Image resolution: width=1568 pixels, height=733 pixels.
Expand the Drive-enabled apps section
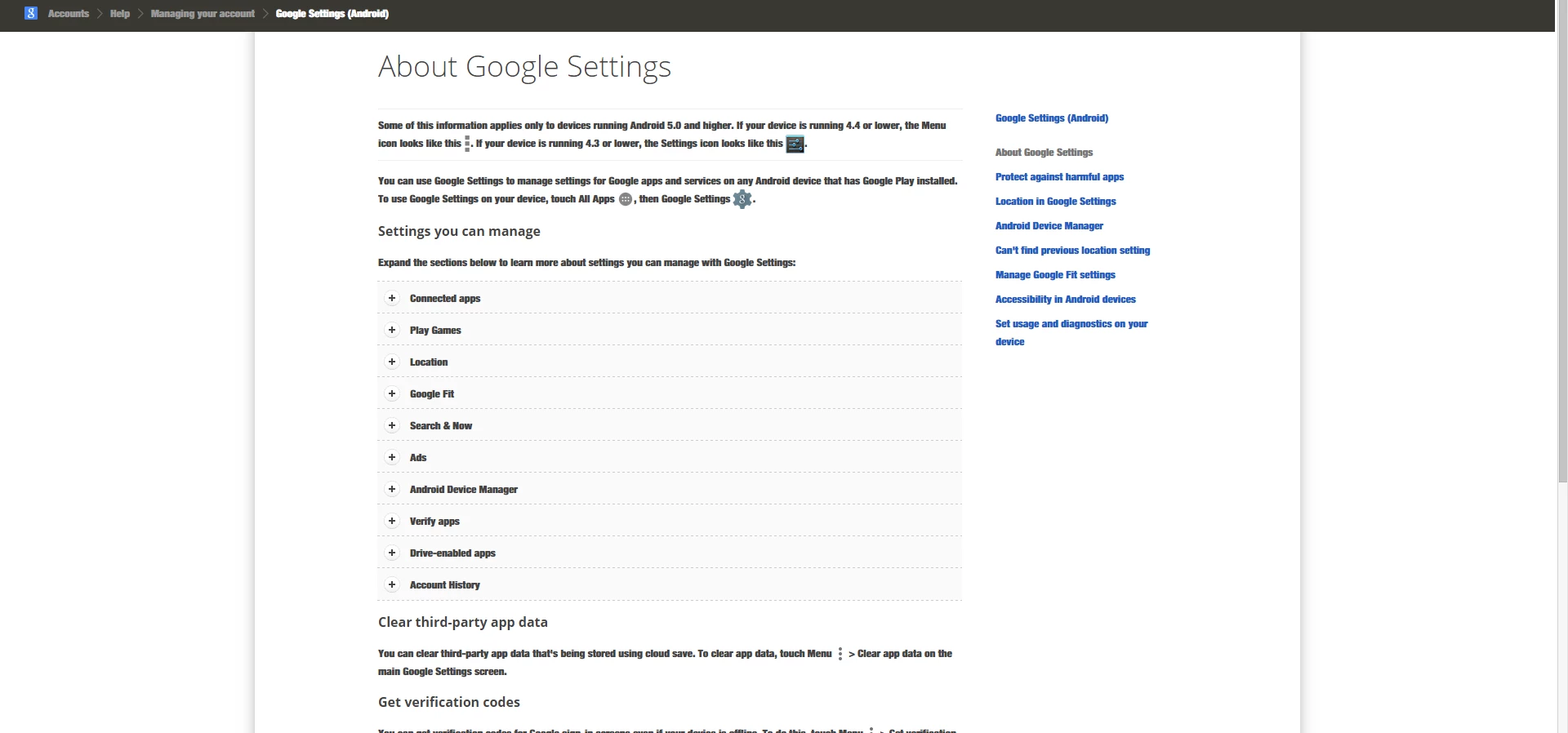pyautogui.click(x=670, y=553)
